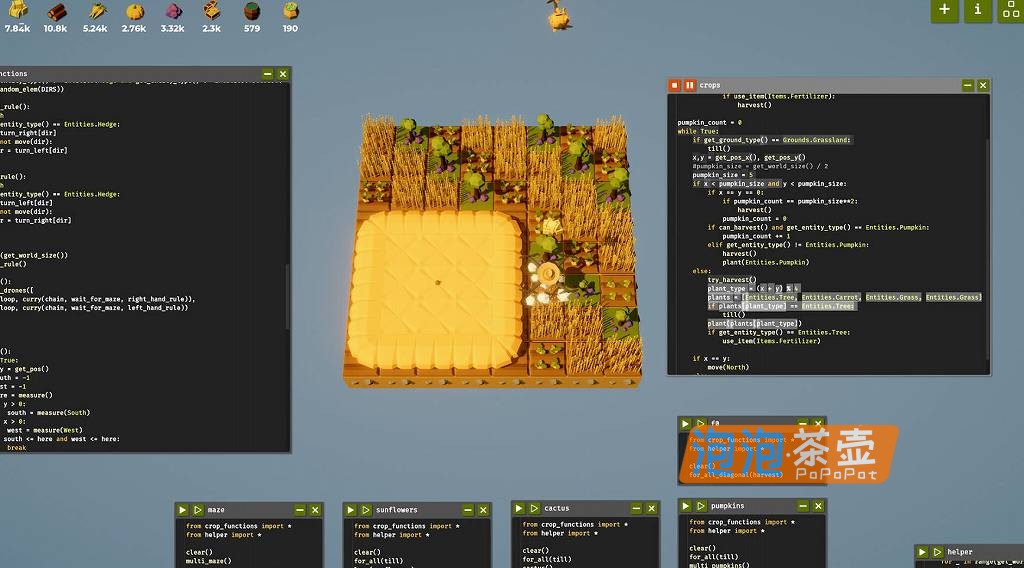Click 'multi_maze()' in the maze window

pyautogui.click(x=208, y=561)
